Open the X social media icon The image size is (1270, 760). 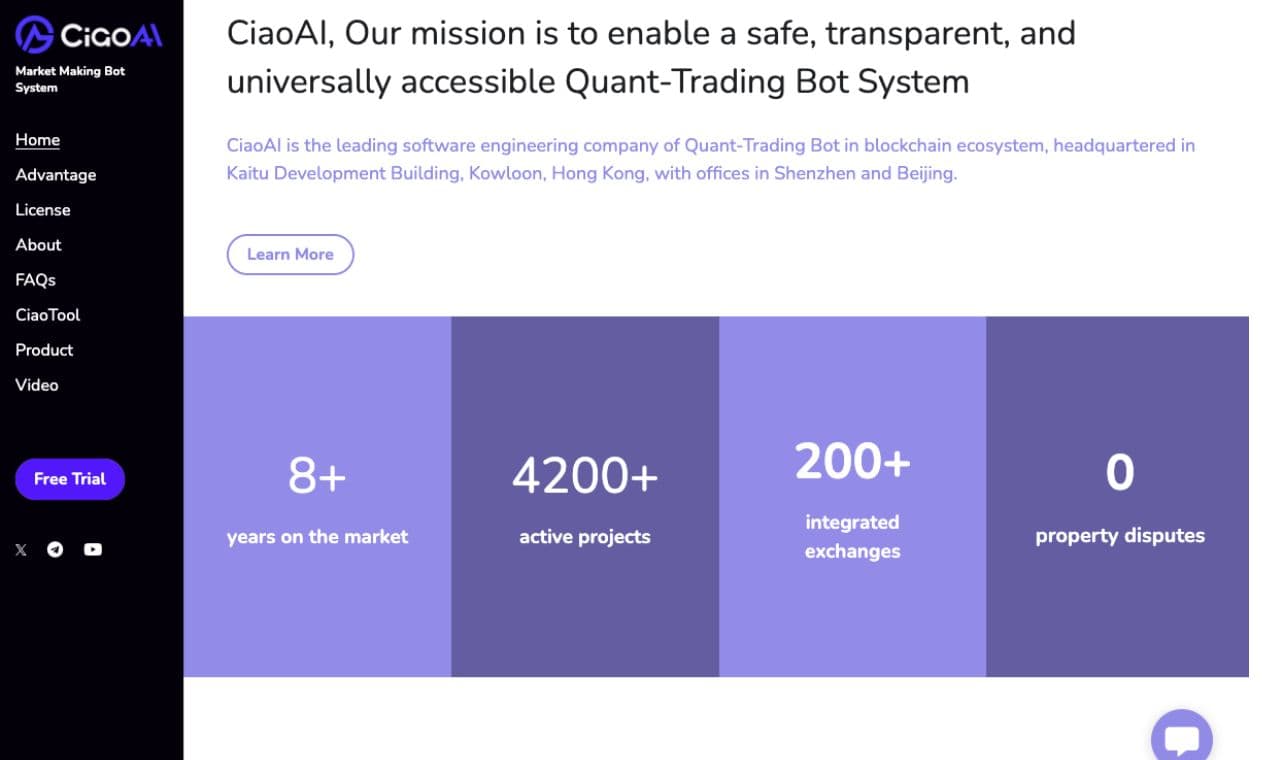point(21,549)
